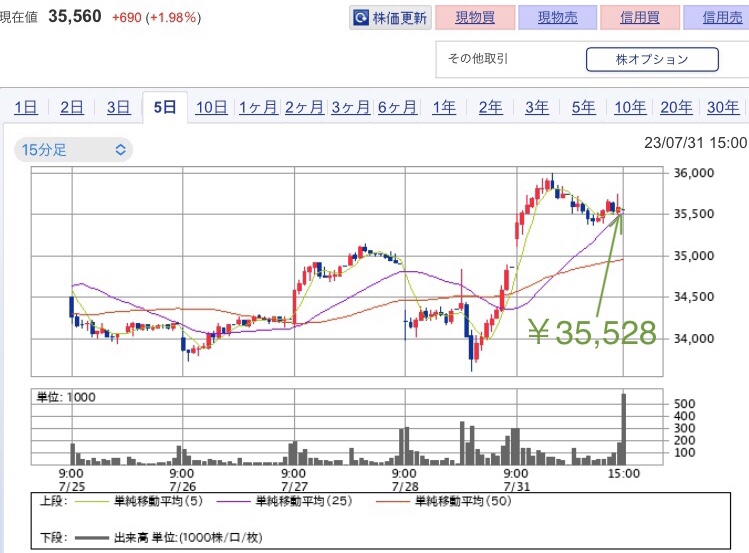Click the 株価更新 refresh icon

click(x=360, y=18)
